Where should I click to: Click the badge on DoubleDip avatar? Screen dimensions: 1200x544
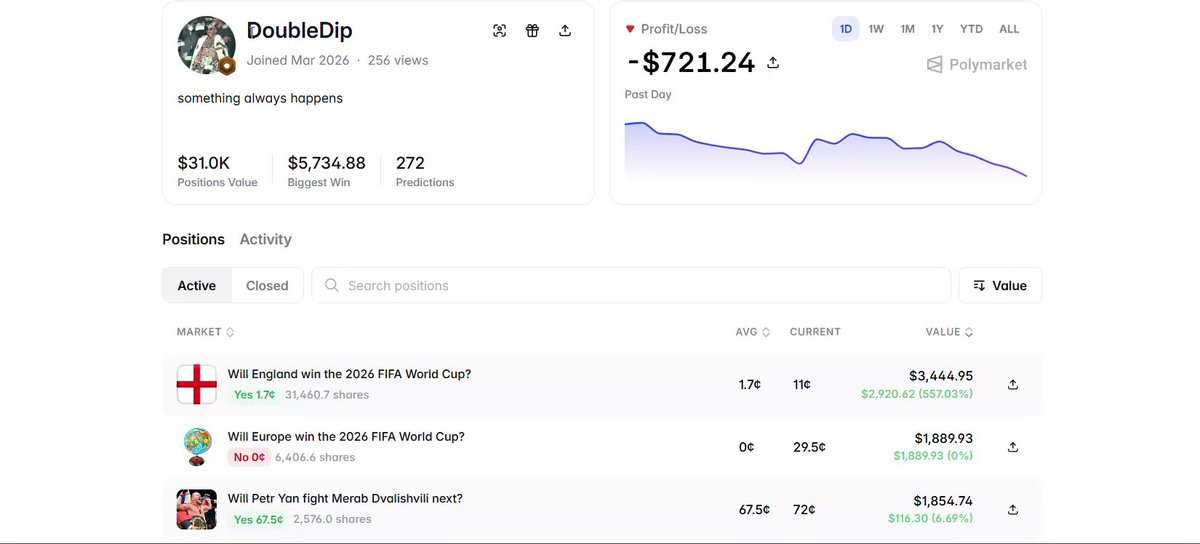[x=227, y=66]
